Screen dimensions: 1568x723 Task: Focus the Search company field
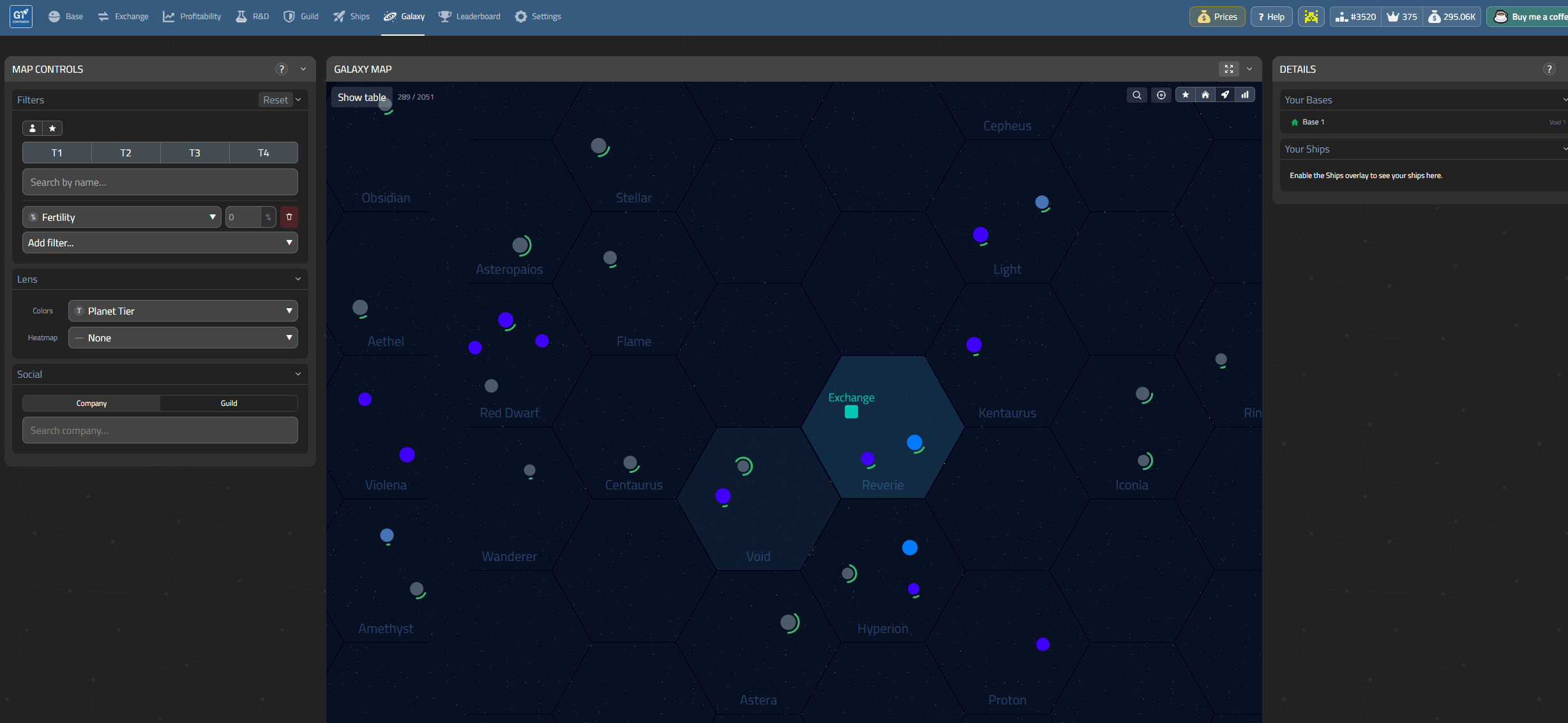point(160,430)
